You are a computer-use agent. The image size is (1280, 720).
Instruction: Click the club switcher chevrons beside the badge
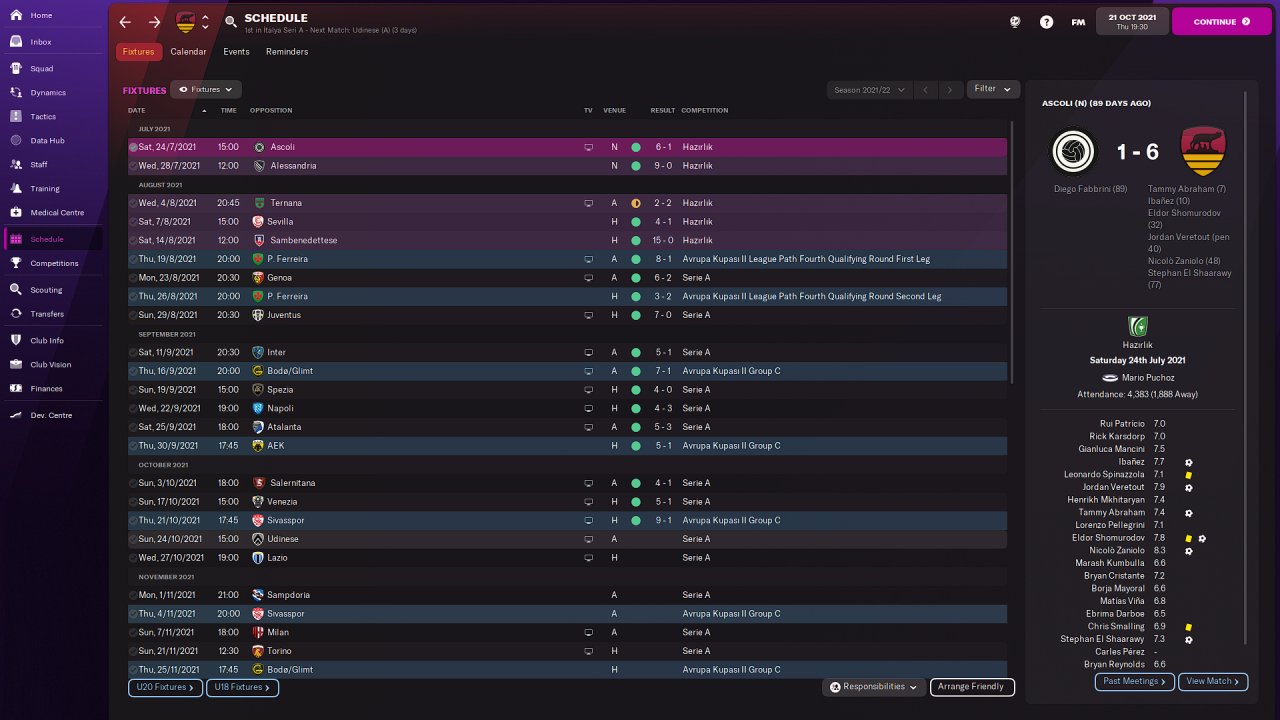(x=205, y=22)
